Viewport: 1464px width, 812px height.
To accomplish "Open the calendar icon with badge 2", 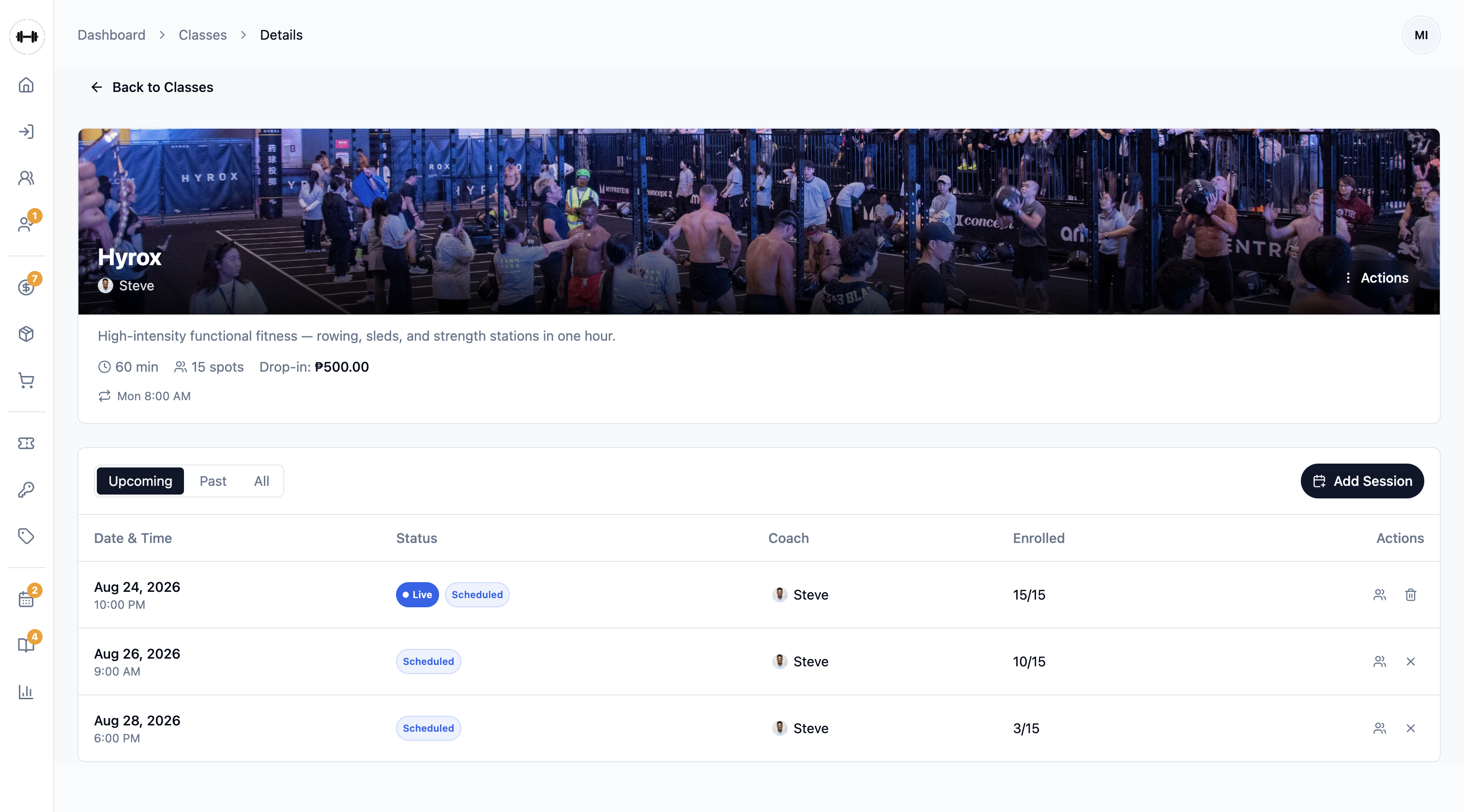I will coord(26,599).
